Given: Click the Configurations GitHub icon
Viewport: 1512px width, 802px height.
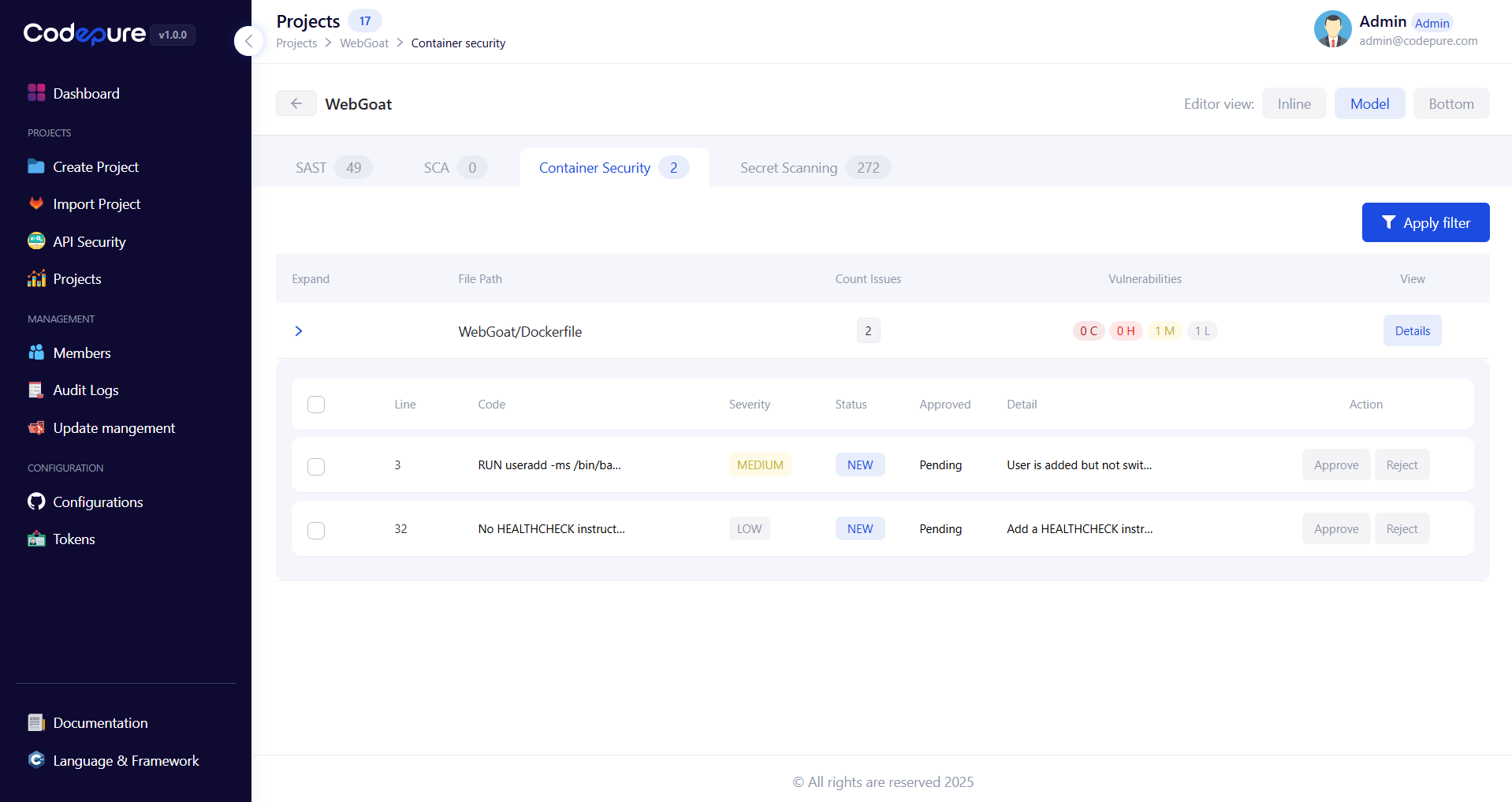Looking at the screenshot, I should tap(36, 502).
